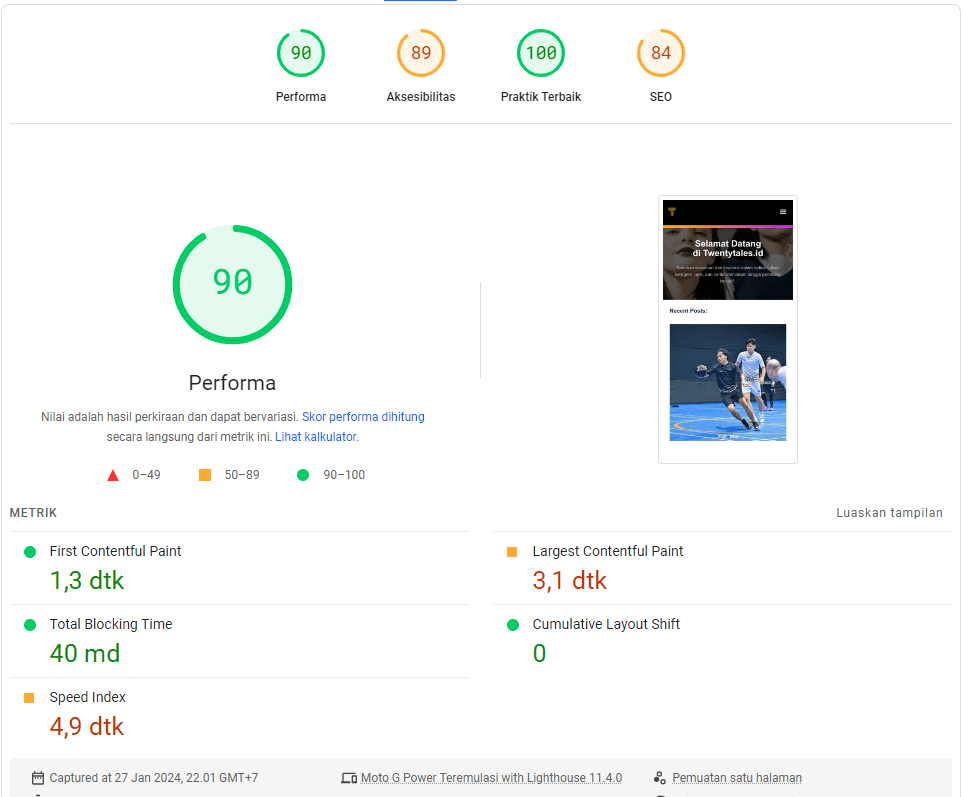Image resolution: width=963 pixels, height=797 pixels.
Task: Select the Praktik Terbaik category label
Action: pos(541,96)
